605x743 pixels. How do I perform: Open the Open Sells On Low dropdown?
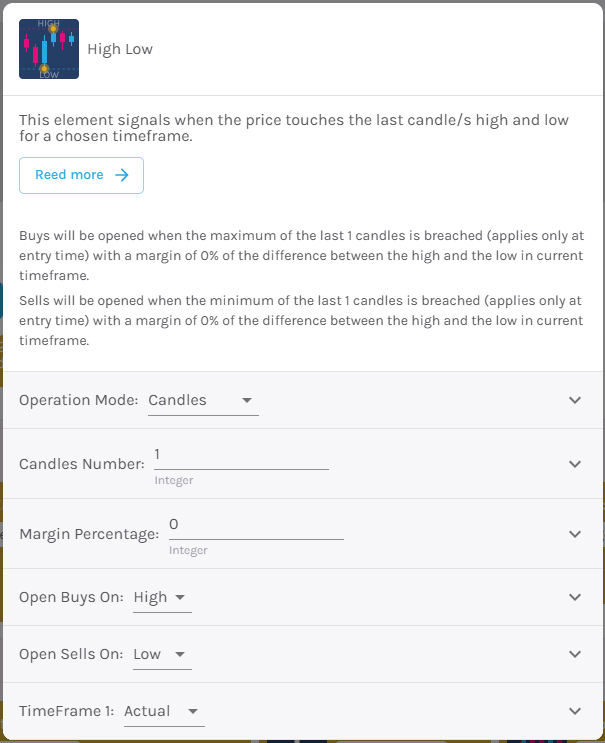(162, 654)
